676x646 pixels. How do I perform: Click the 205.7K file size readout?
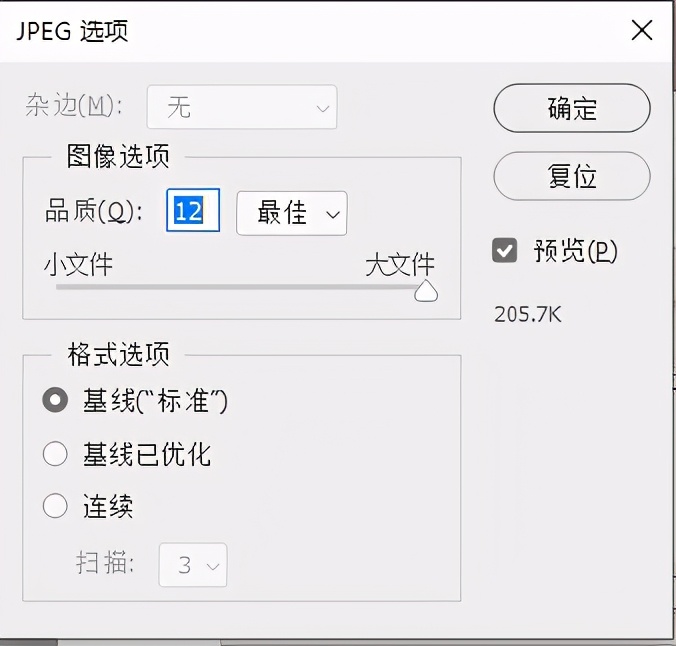tap(528, 314)
